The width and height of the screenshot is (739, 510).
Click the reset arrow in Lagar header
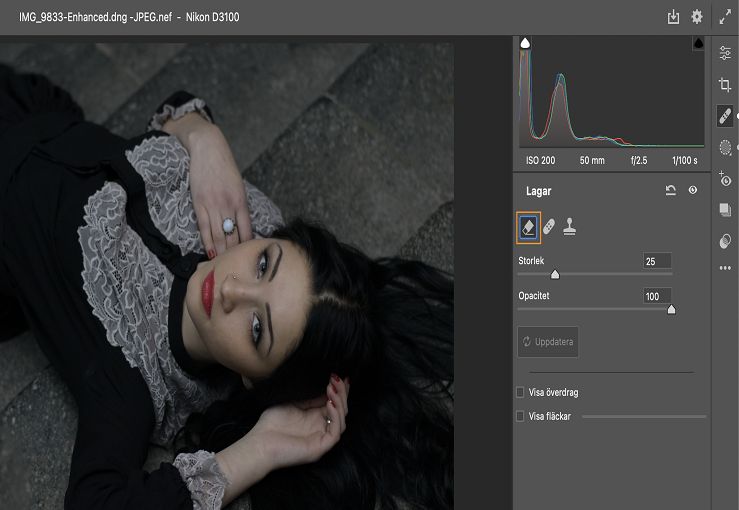[x=670, y=190]
